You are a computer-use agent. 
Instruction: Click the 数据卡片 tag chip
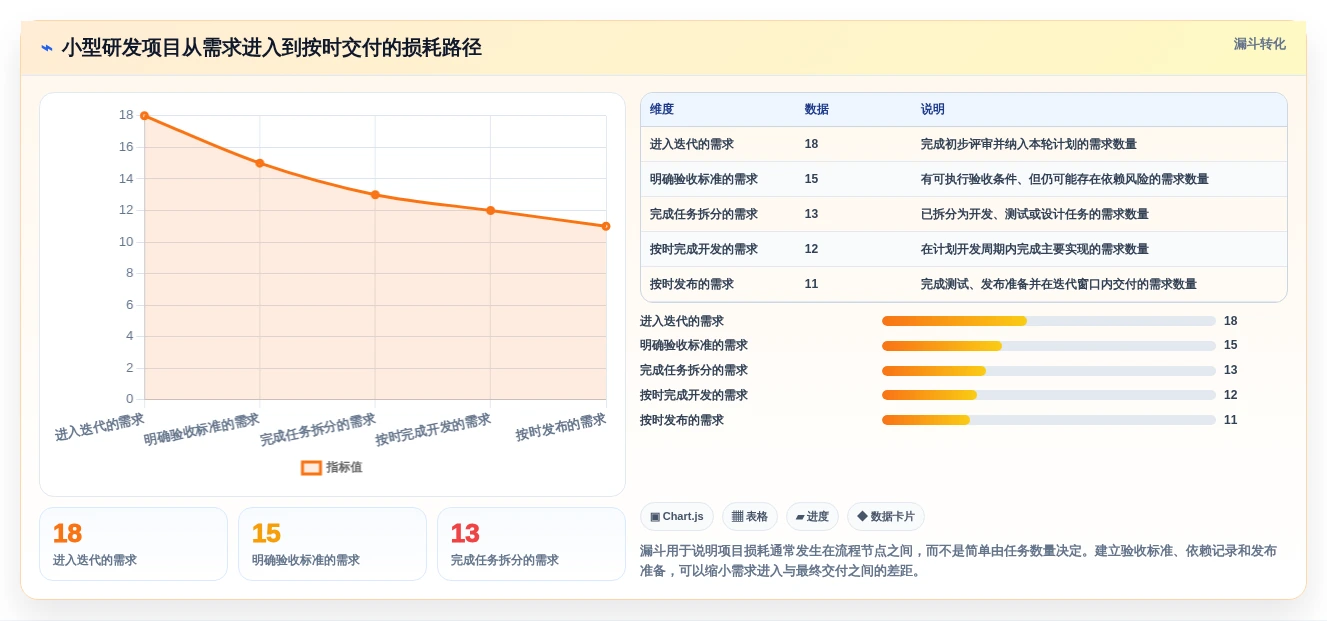click(x=886, y=516)
